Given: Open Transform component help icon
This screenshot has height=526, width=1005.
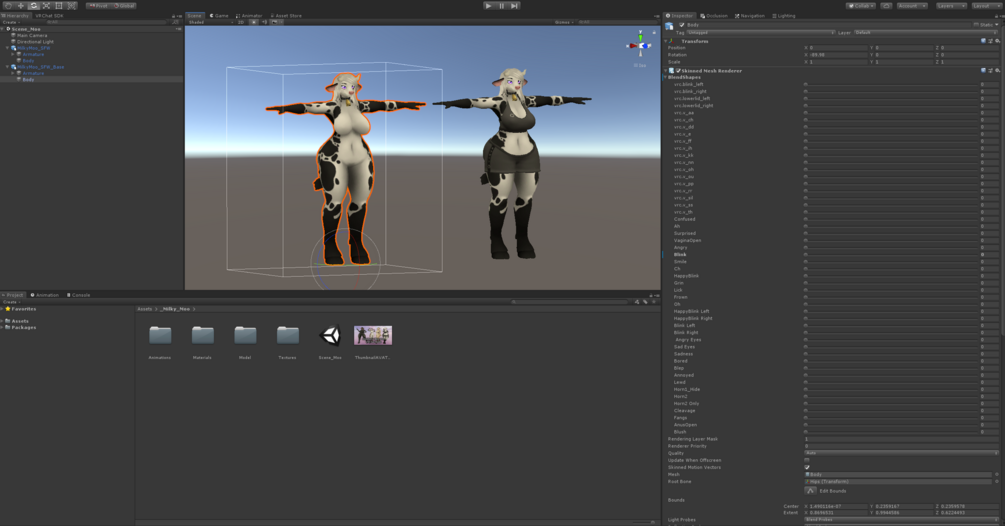Looking at the screenshot, I should (x=984, y=41).
